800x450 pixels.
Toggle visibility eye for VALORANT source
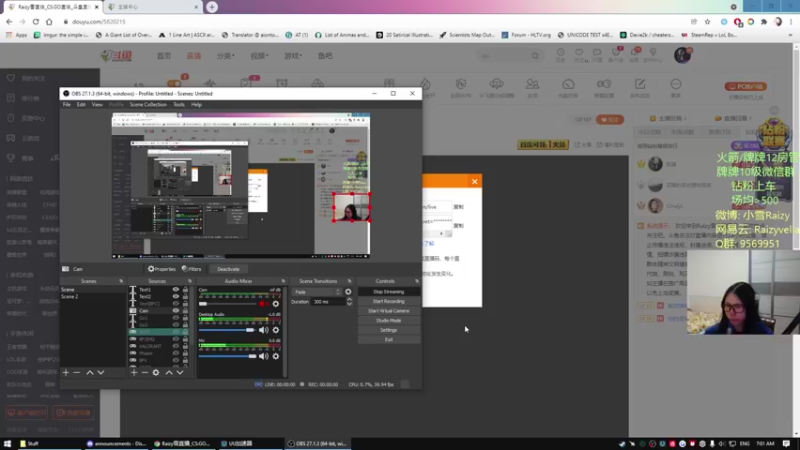[176, 346]
